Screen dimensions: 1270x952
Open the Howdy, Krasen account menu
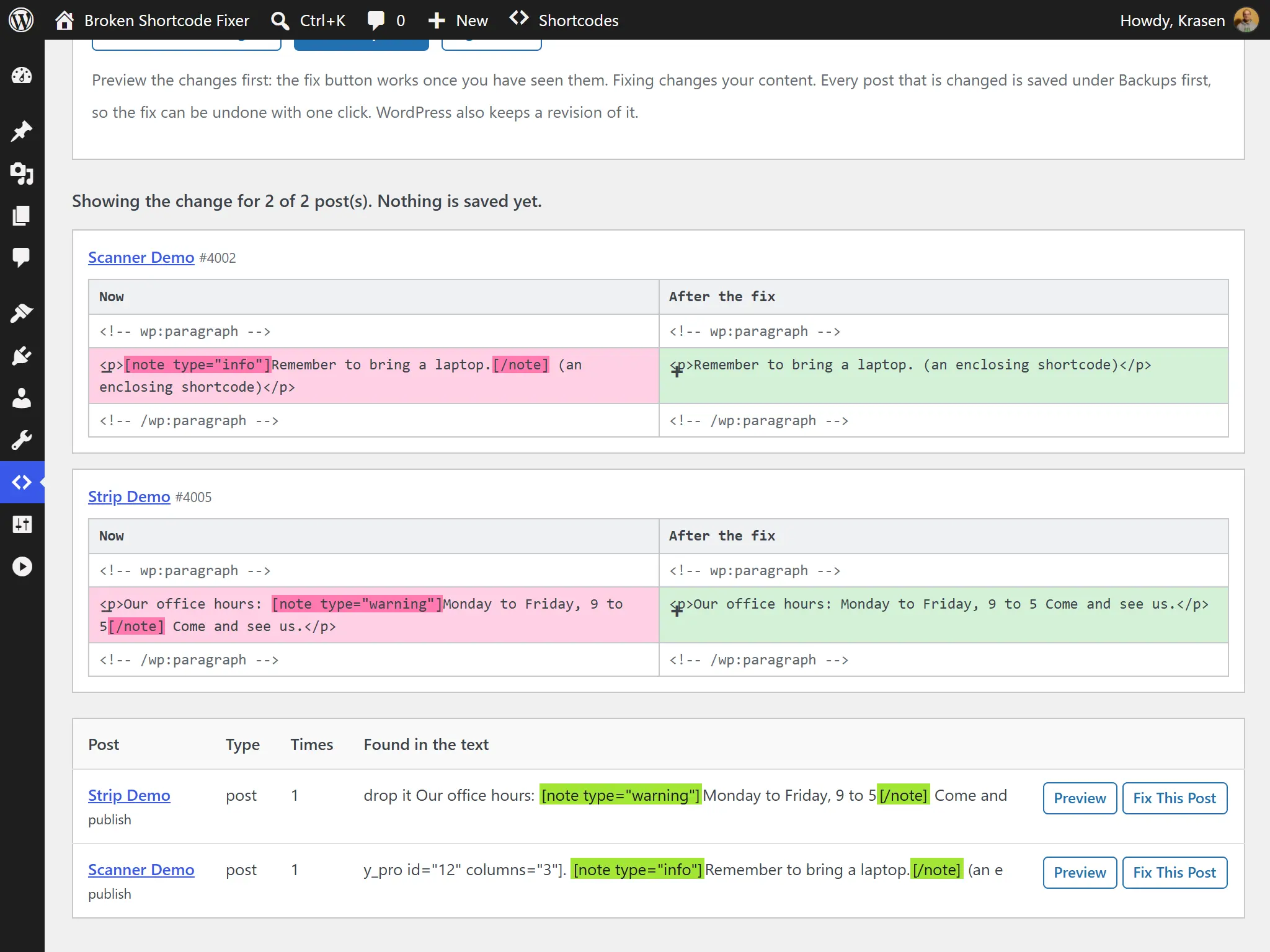[1189, 20]
